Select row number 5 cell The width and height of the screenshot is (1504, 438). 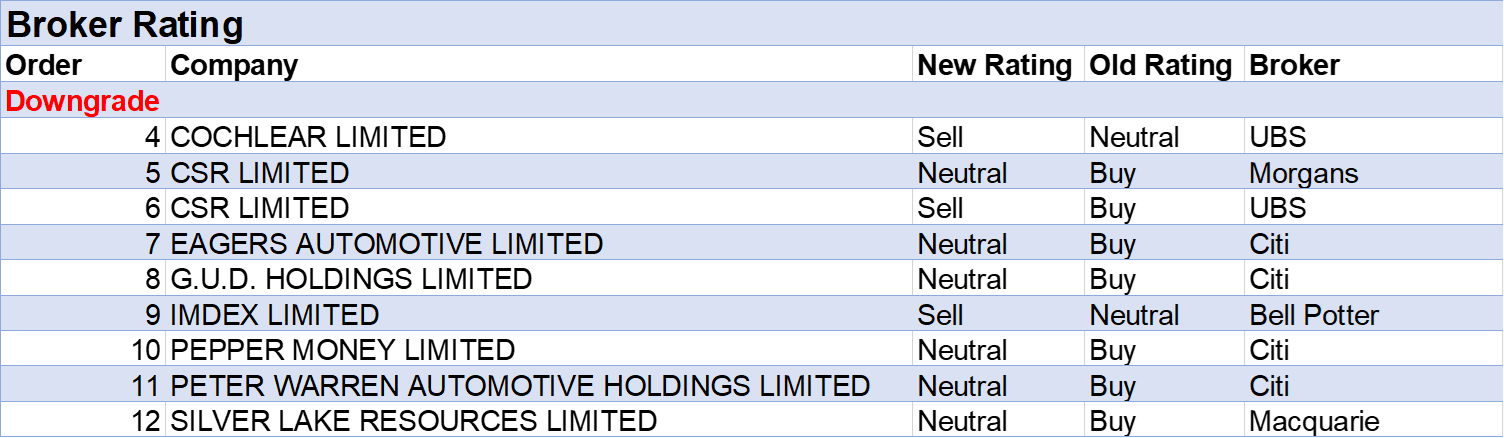[x=152, y=173]
